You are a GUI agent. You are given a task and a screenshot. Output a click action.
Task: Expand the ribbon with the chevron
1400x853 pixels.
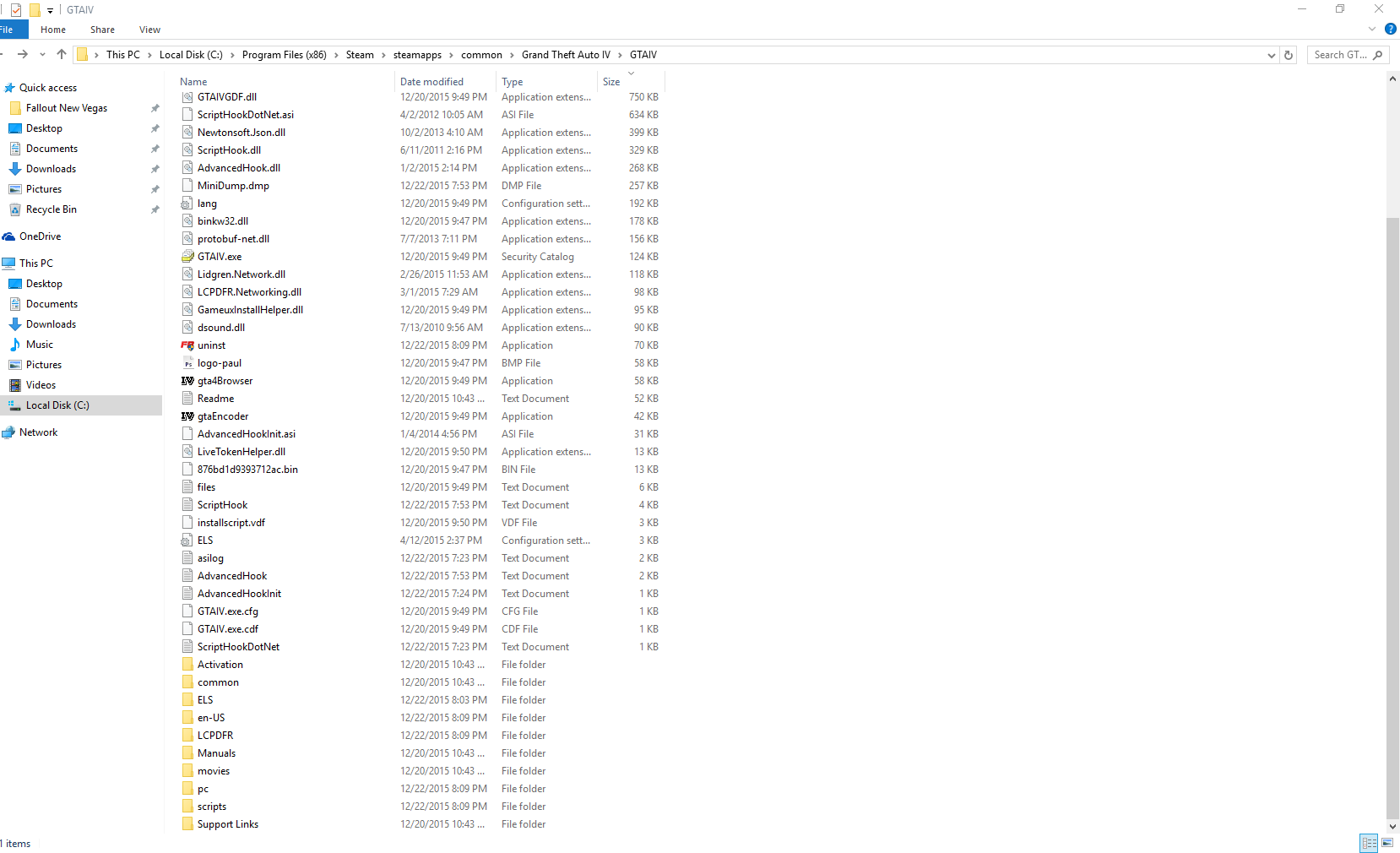(x=1372, y=30)
